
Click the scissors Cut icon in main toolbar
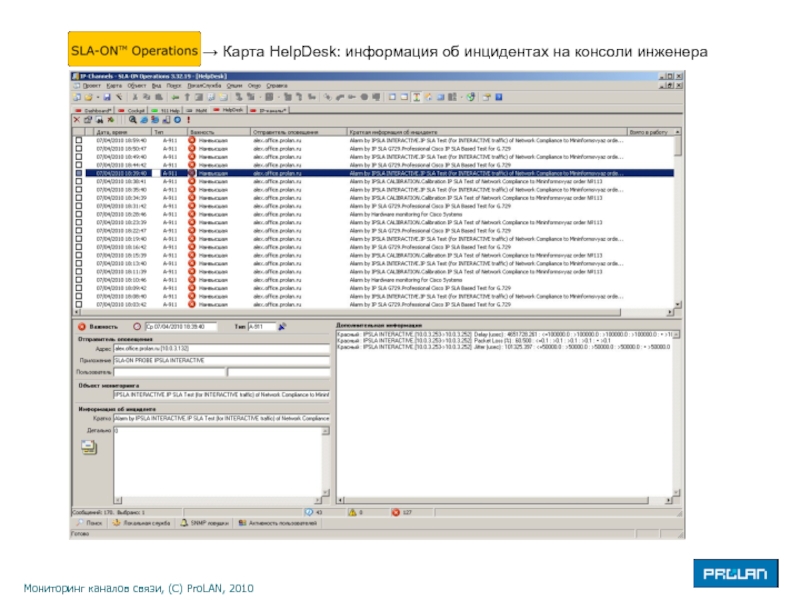click(x=133, y=97)
